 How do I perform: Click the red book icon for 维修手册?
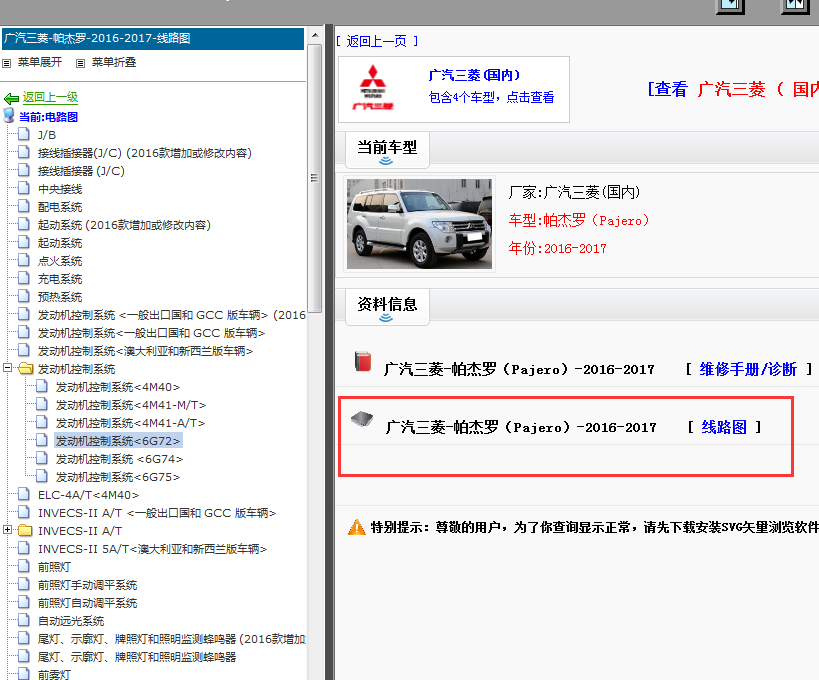click(362, 361)
